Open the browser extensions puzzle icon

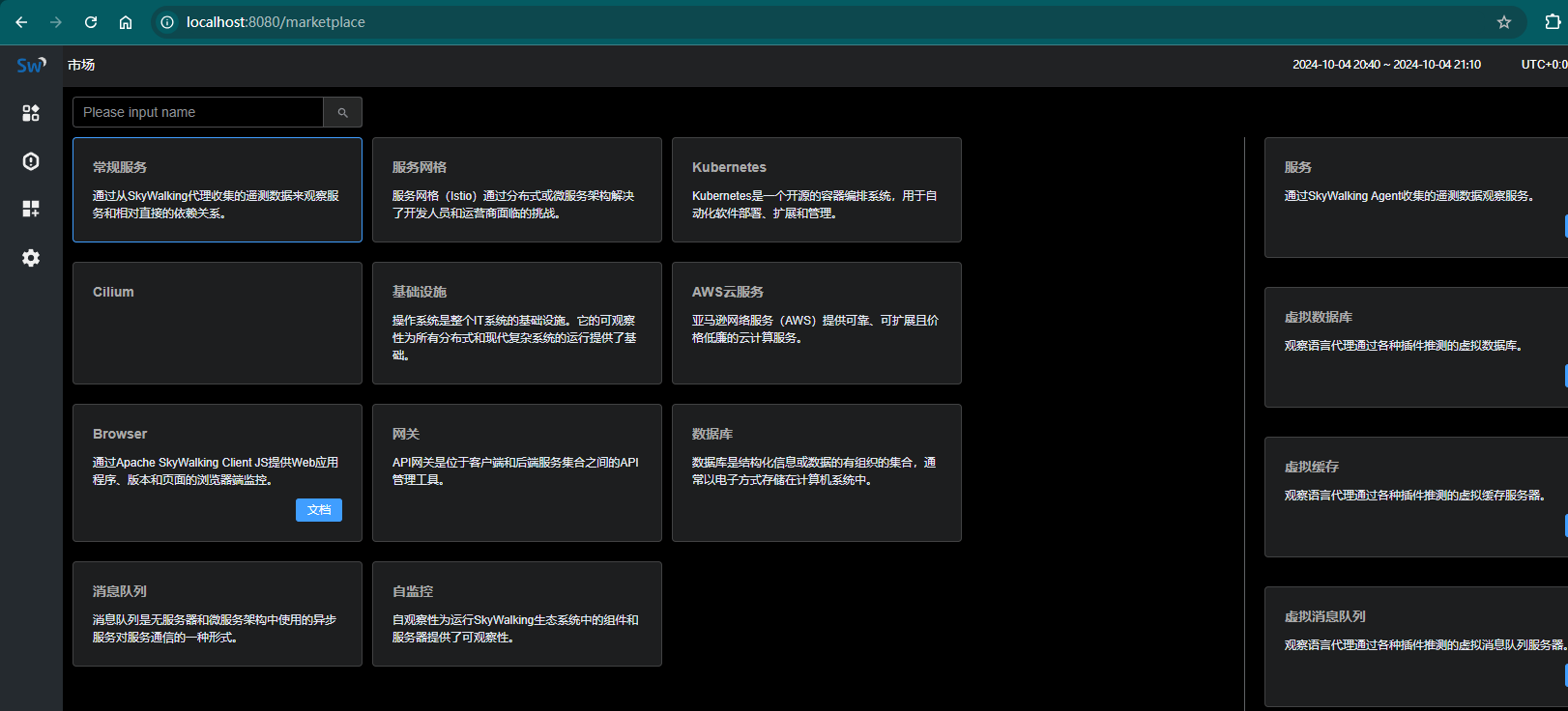(x=1553, y=22)
